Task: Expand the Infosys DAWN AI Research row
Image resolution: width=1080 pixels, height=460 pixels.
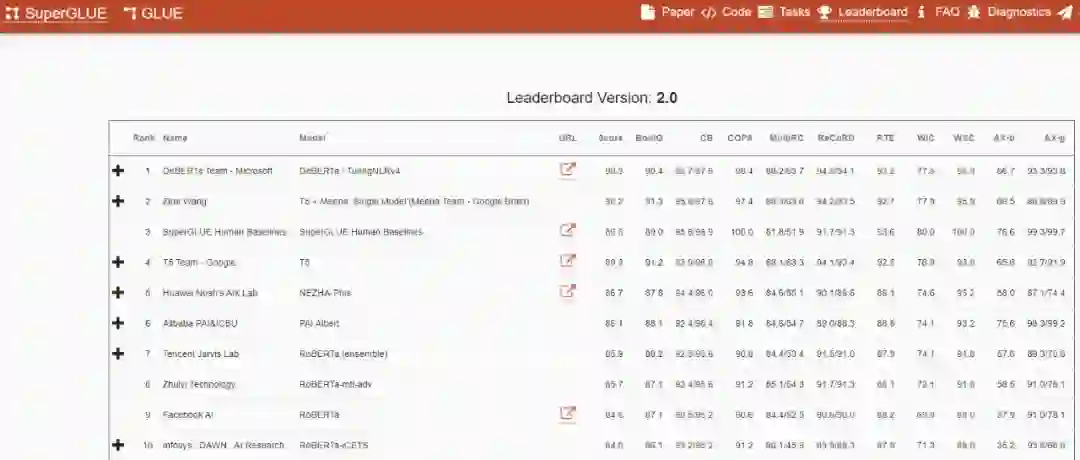Action: tap(118, 445)
